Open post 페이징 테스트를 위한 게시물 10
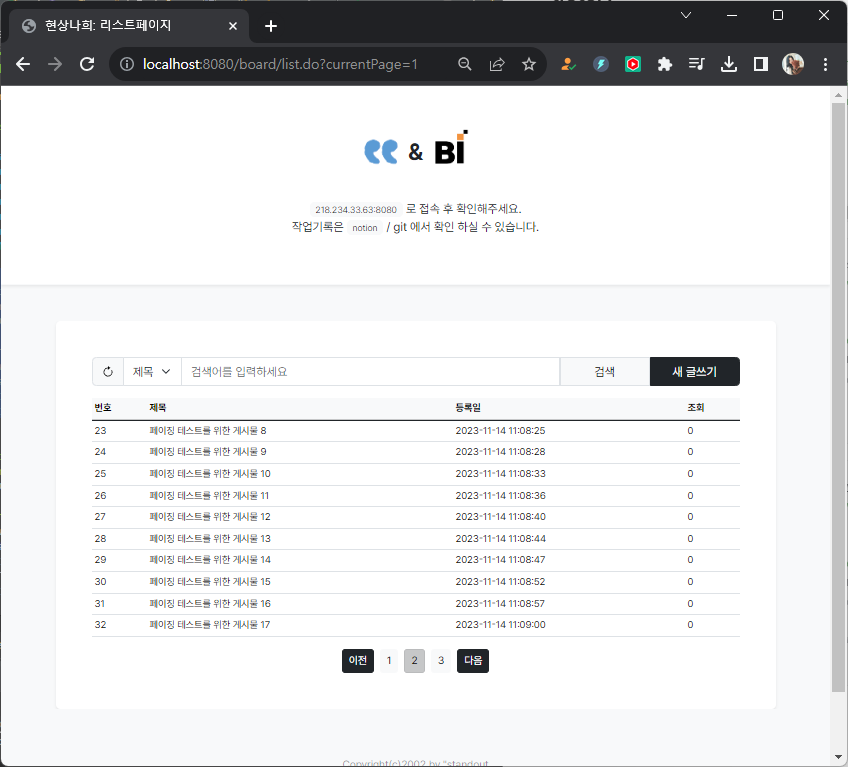The image size is (848, 767). pyautogui.click(x=210, y=474)
